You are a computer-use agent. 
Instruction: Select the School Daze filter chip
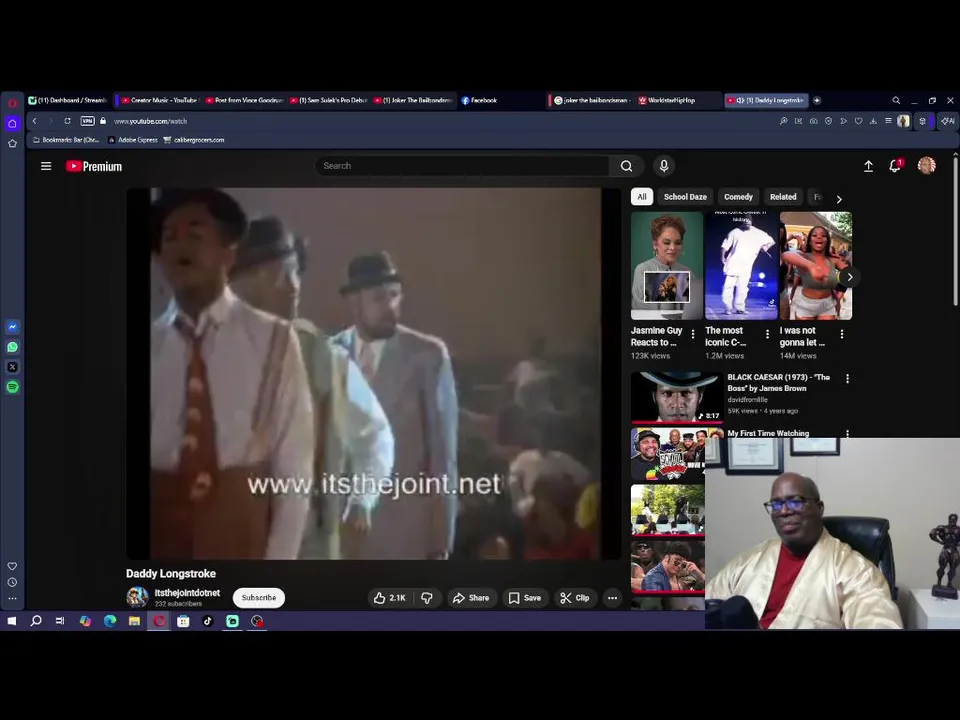coord(685,197)
